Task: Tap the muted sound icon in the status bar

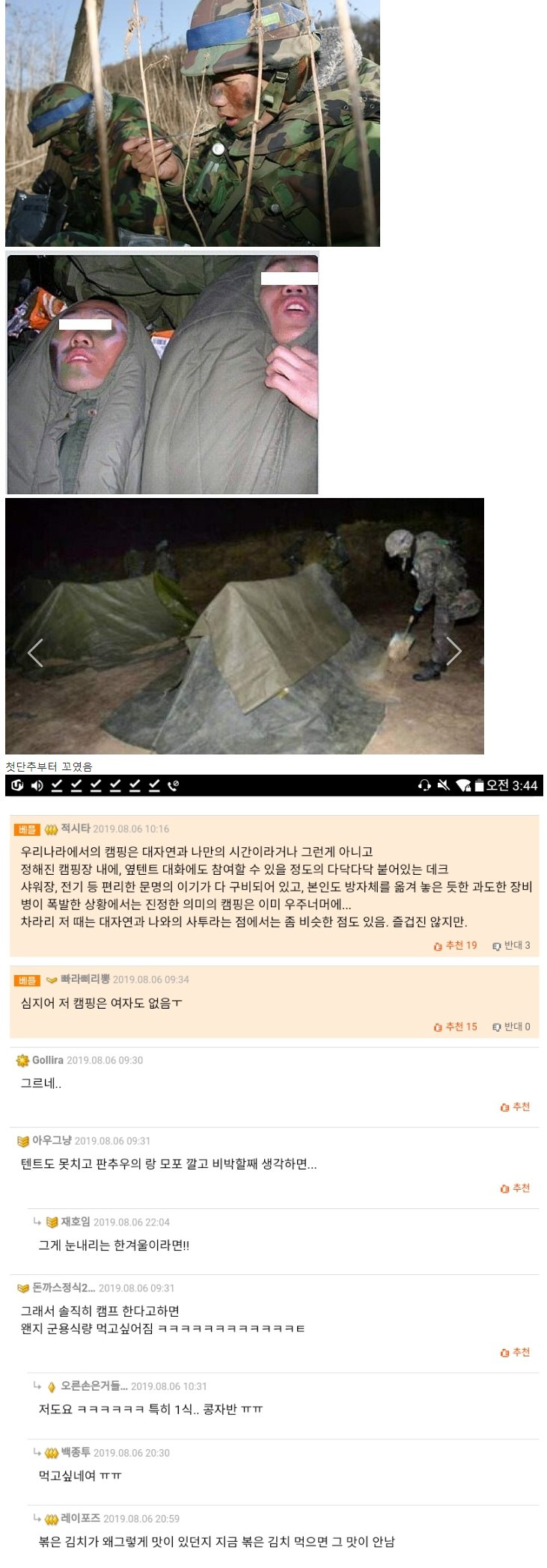Action: point(443,785)
